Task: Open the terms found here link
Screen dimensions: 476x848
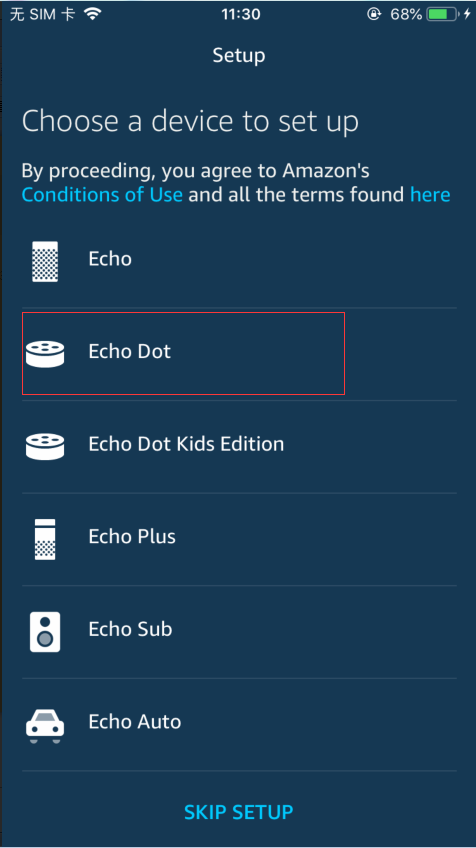Action: [430, 194]
